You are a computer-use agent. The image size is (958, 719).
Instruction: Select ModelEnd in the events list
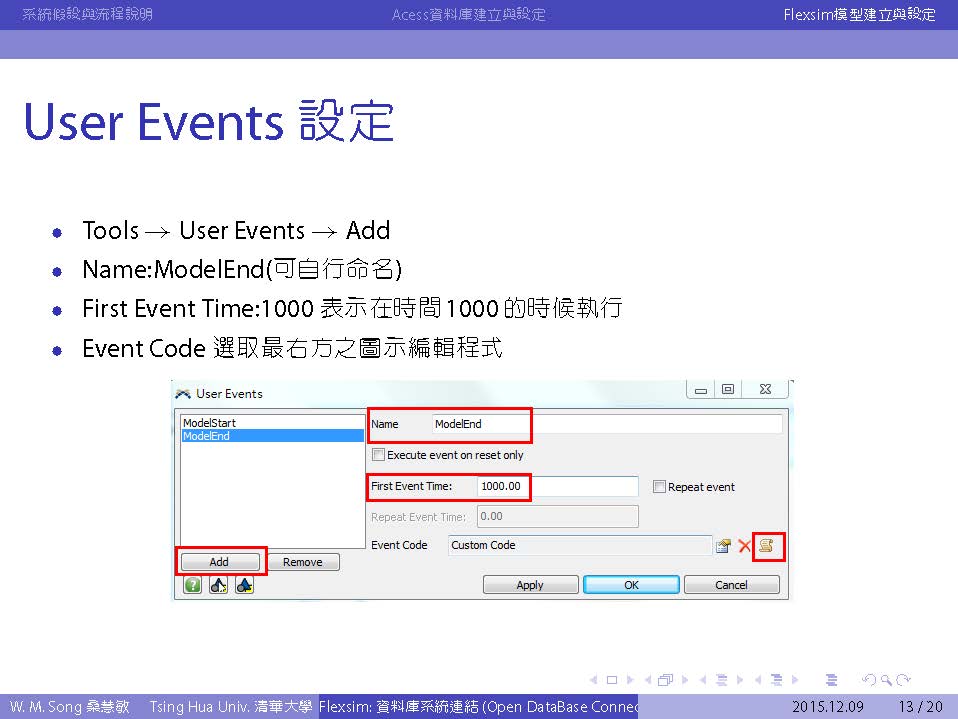(206, 436)
